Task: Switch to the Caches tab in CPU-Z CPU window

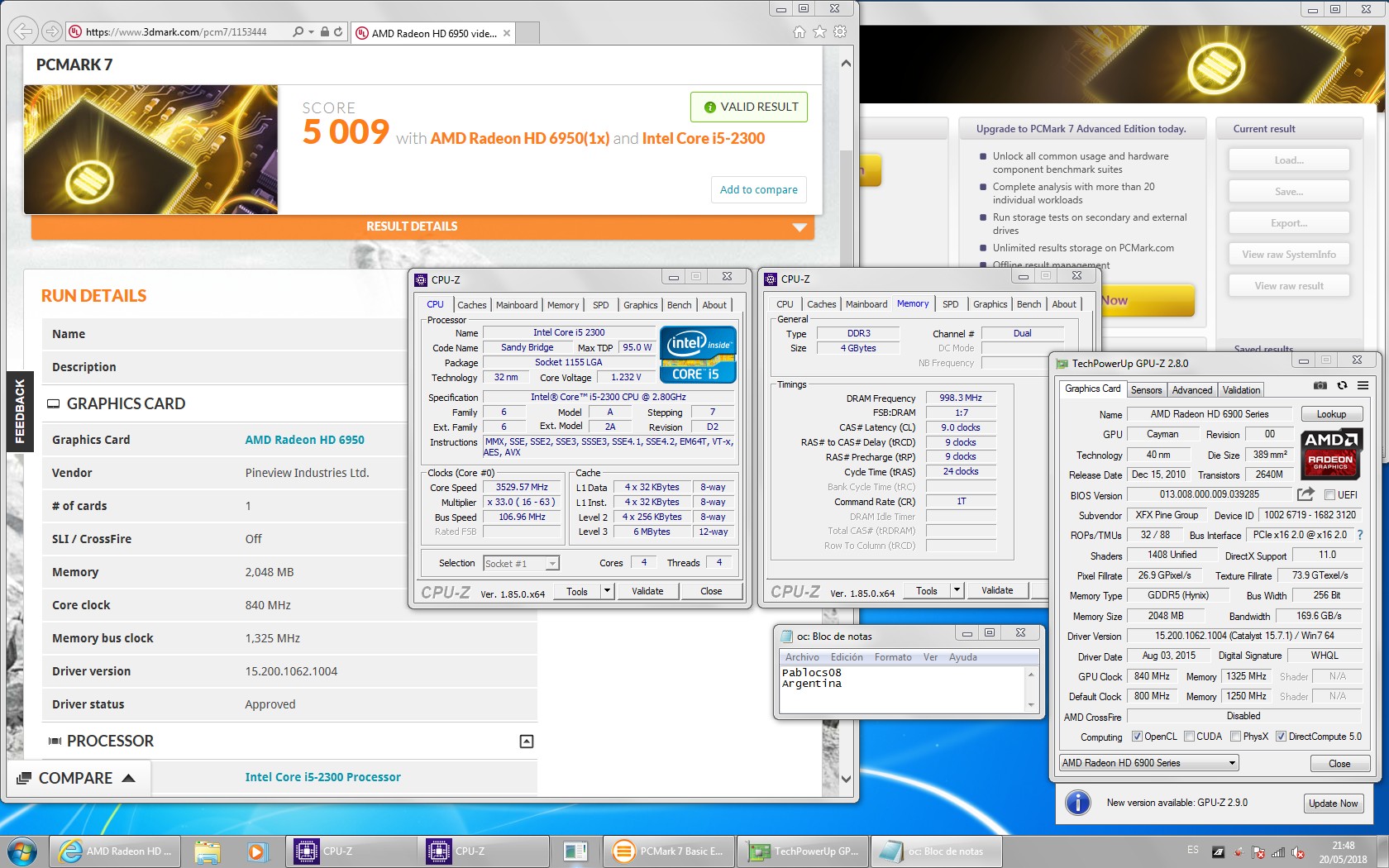Action: coord(471,305)
